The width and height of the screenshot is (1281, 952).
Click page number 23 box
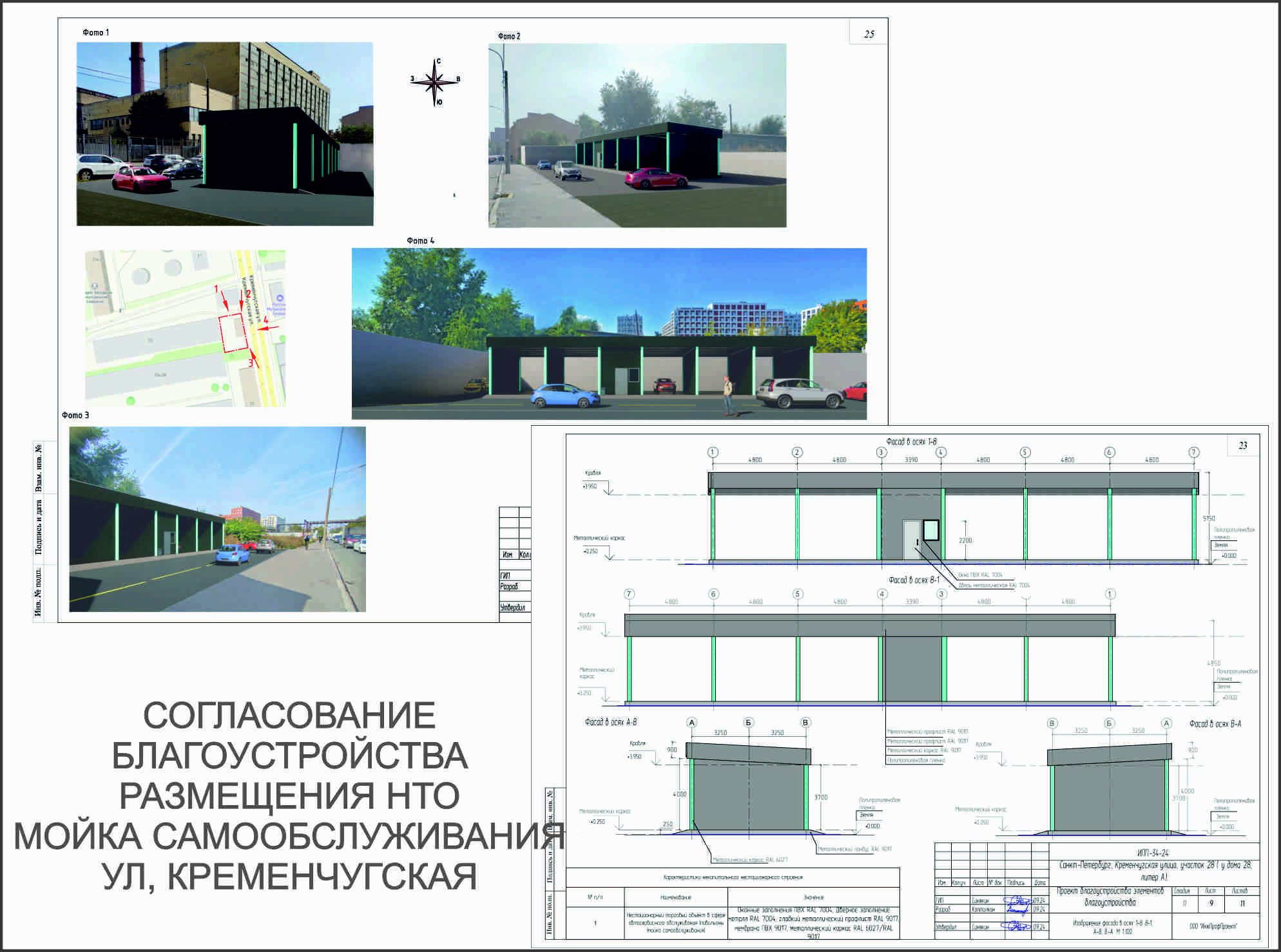(x=1242, y=445)
